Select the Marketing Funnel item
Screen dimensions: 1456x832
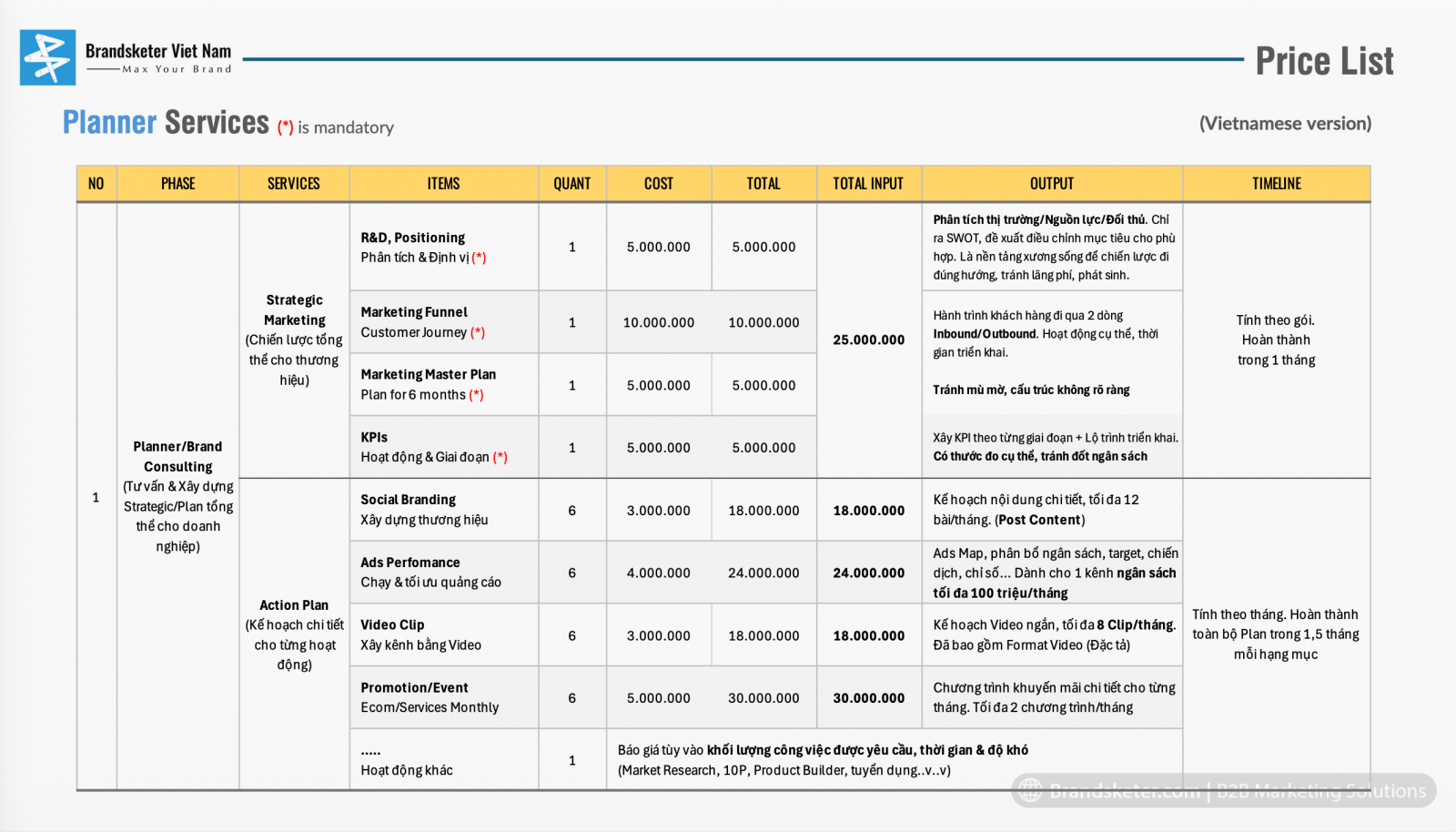[x=443, y=322]
